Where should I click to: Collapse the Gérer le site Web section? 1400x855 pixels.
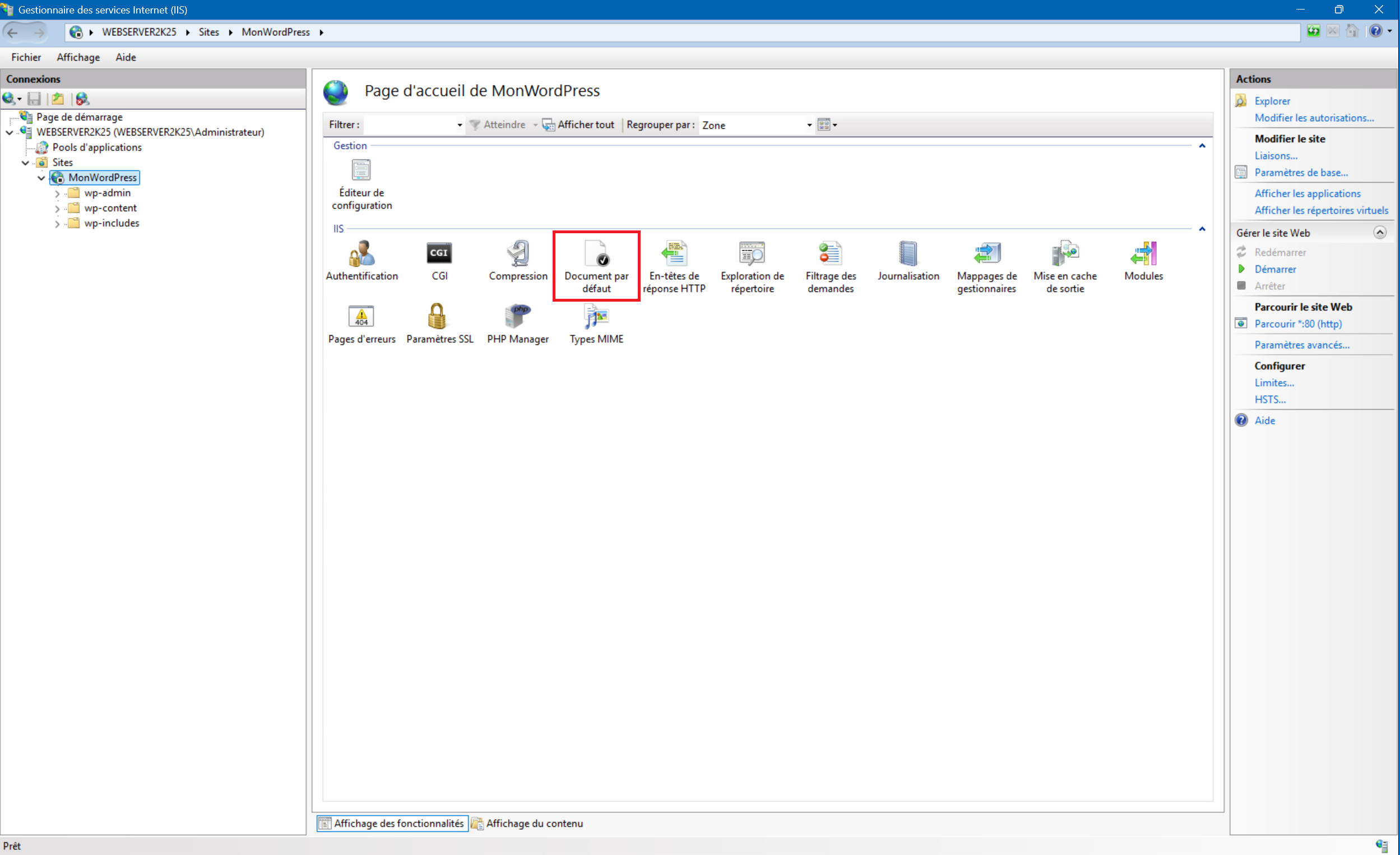pyautogui.click(x=1380, y=233)
